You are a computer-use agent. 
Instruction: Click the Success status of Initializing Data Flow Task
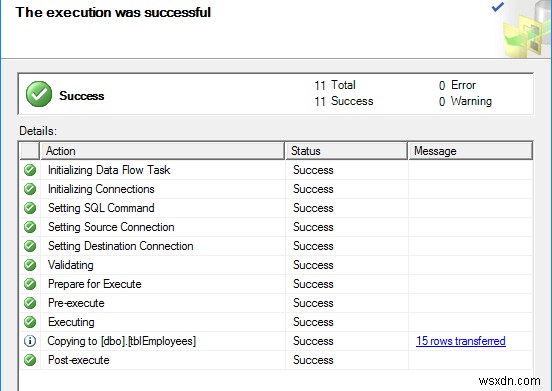click(x=313, y=170)
